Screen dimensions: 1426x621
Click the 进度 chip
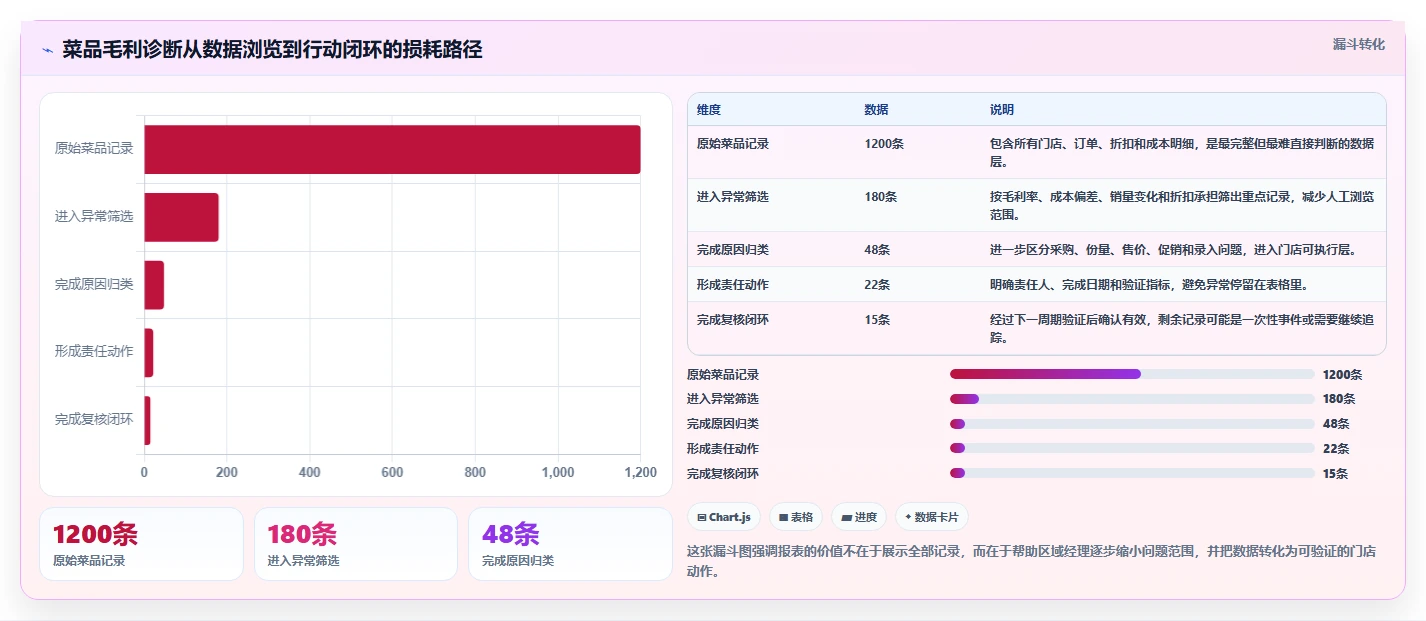click(x=859, y=517)
